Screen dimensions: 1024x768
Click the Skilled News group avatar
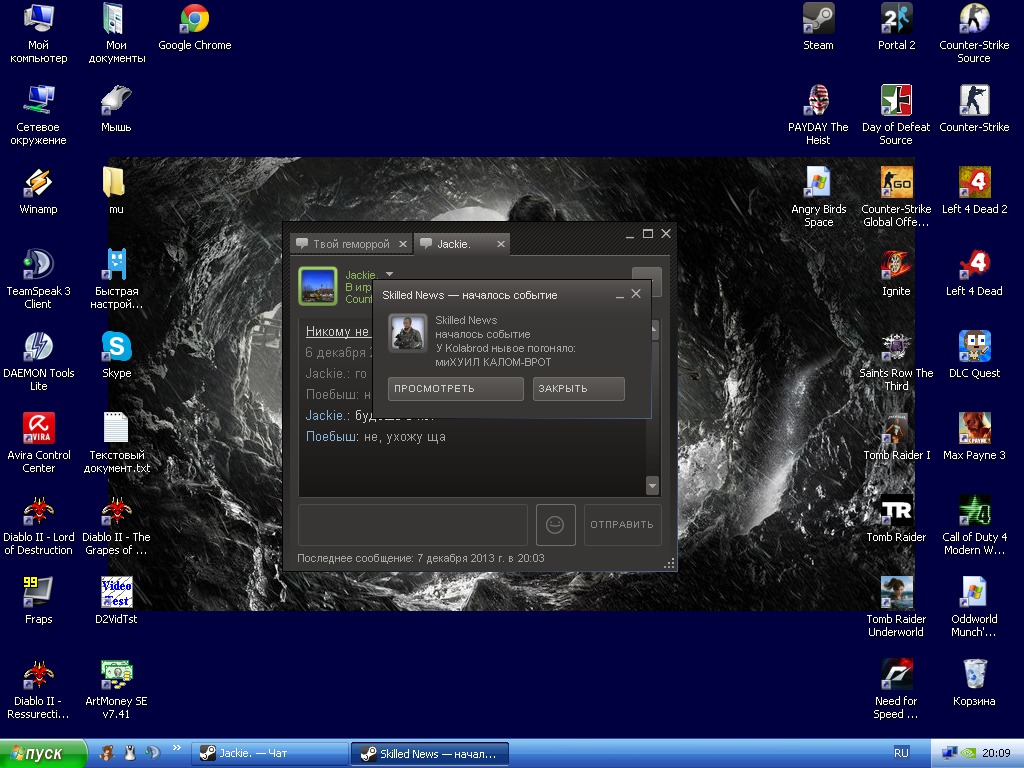click(x=408, y=333)
